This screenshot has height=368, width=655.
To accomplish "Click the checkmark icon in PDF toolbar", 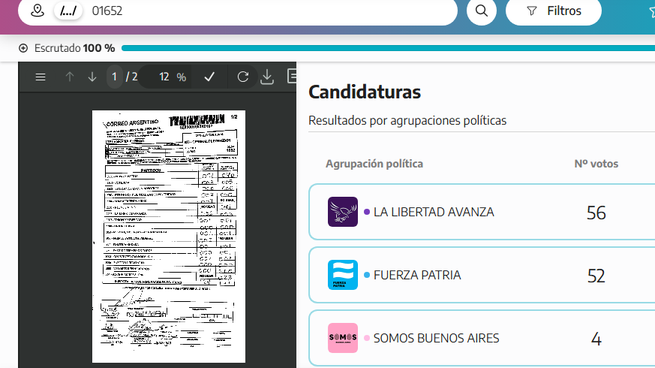I will 209,77.
